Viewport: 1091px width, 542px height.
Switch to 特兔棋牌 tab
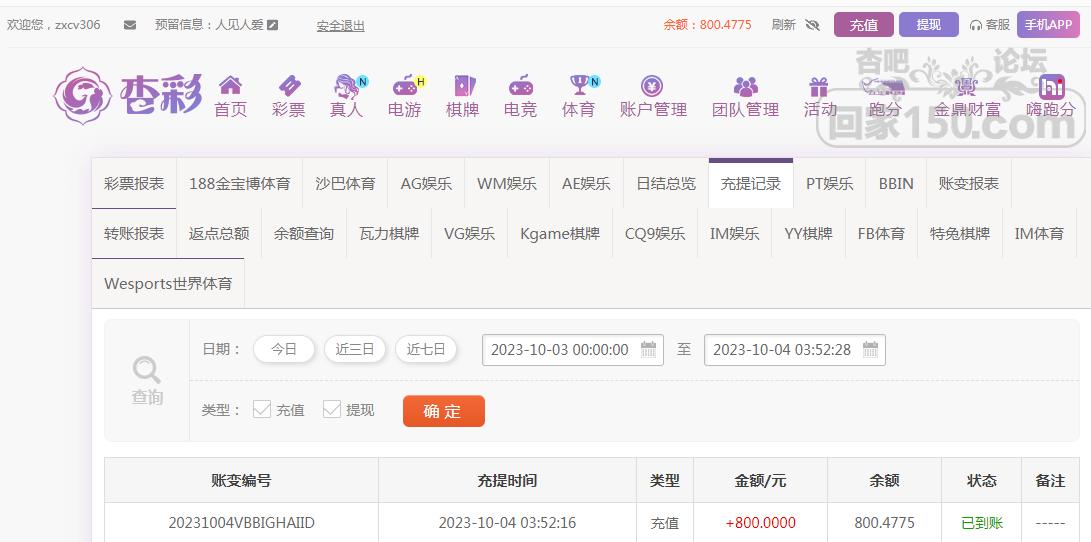959,234
